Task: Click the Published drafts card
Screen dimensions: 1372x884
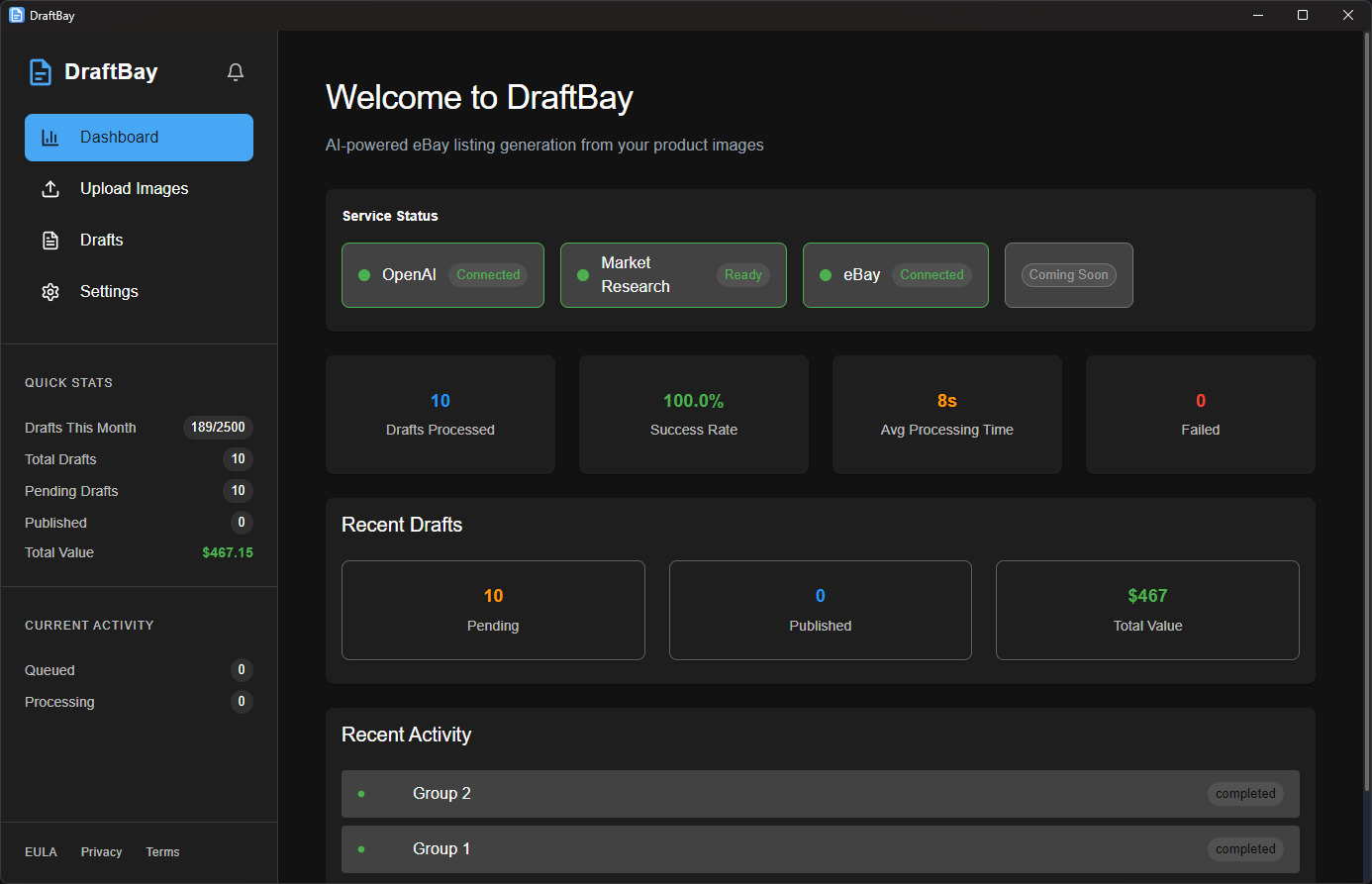Action: pyautogui.click(x=820, y=610)
